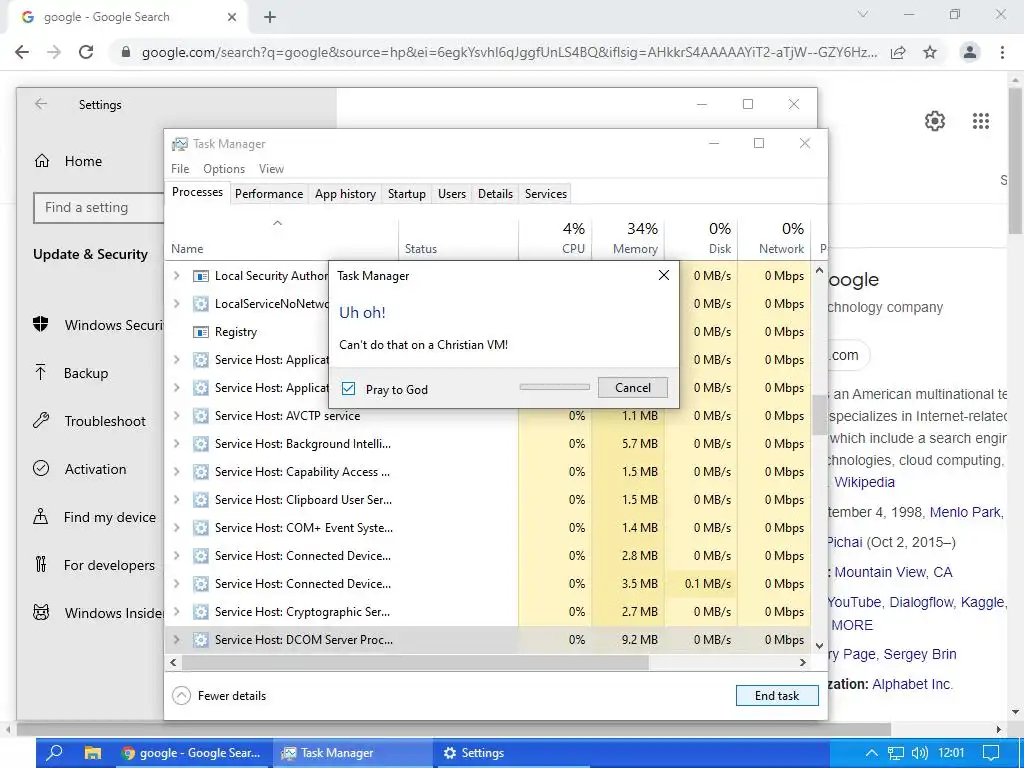Viewport: 1024px width, 768px height.
Task: Close the Uh oh Task Manager dialog
Action: click(x=664, y=276)
